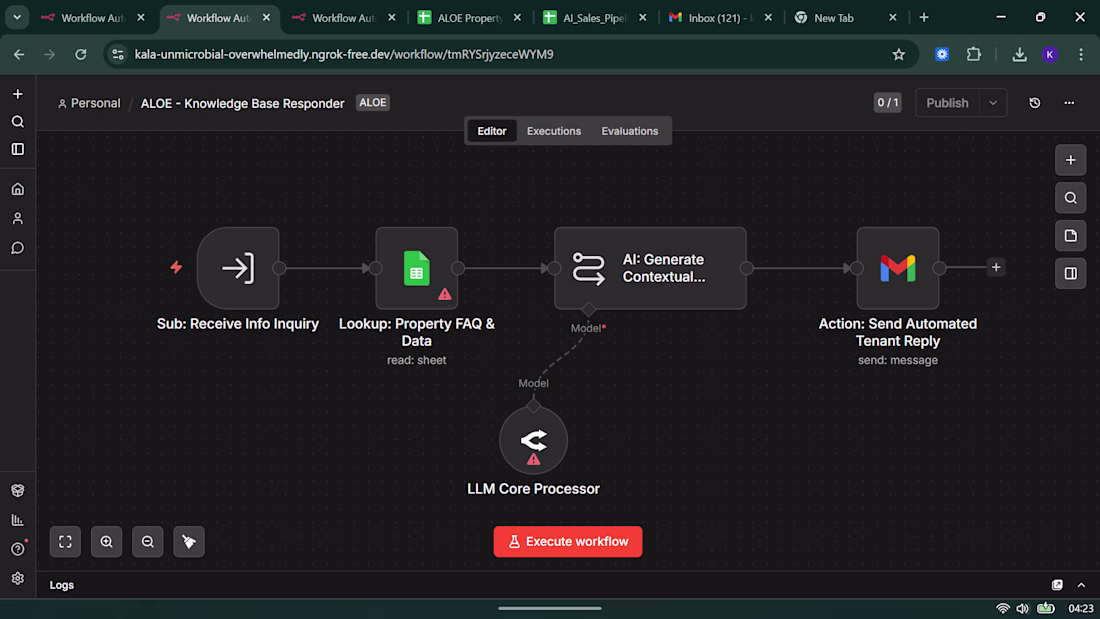Click the plus icon in the left sidebar

(18, 94)
